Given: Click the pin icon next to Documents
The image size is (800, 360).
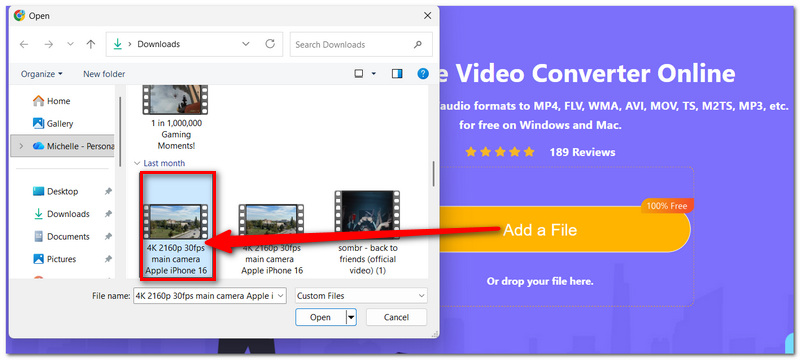Looking at the screenshot, I should pyautogui.click(x=108, y=237).
